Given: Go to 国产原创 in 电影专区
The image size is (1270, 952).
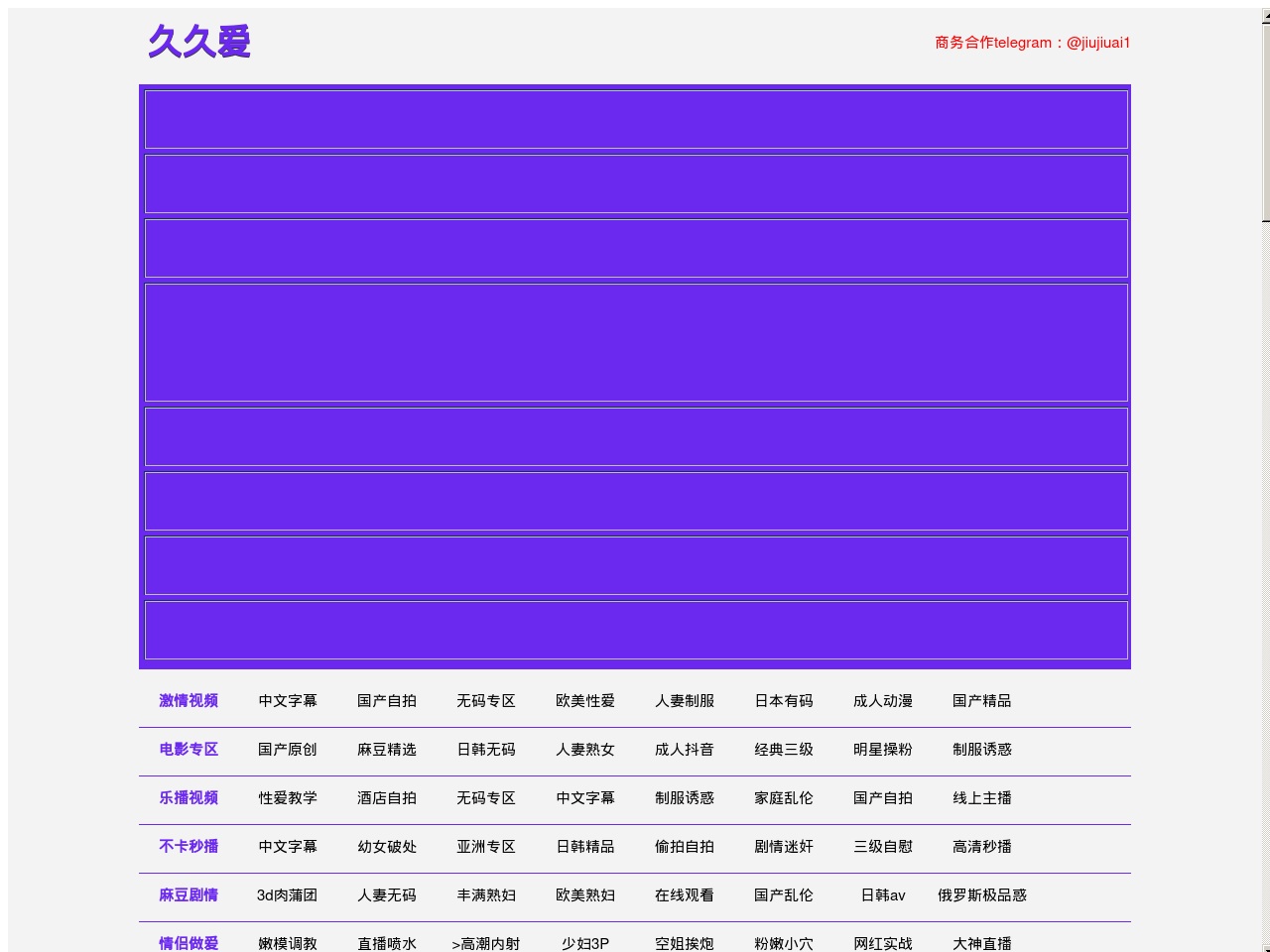Looking at the screenshot, I should 288,749.
